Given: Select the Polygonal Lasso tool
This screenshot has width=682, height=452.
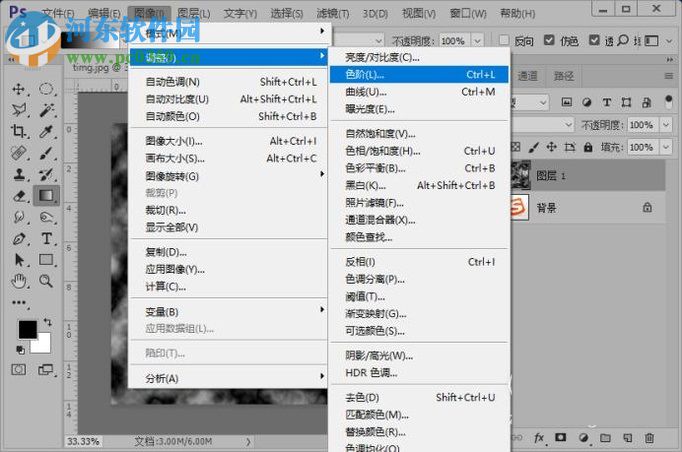Looking at the screenshot, I should (18, 110).
